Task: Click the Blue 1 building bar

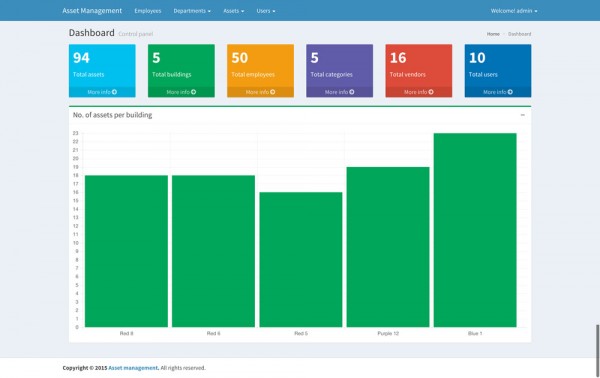Action: click(475, 230)
